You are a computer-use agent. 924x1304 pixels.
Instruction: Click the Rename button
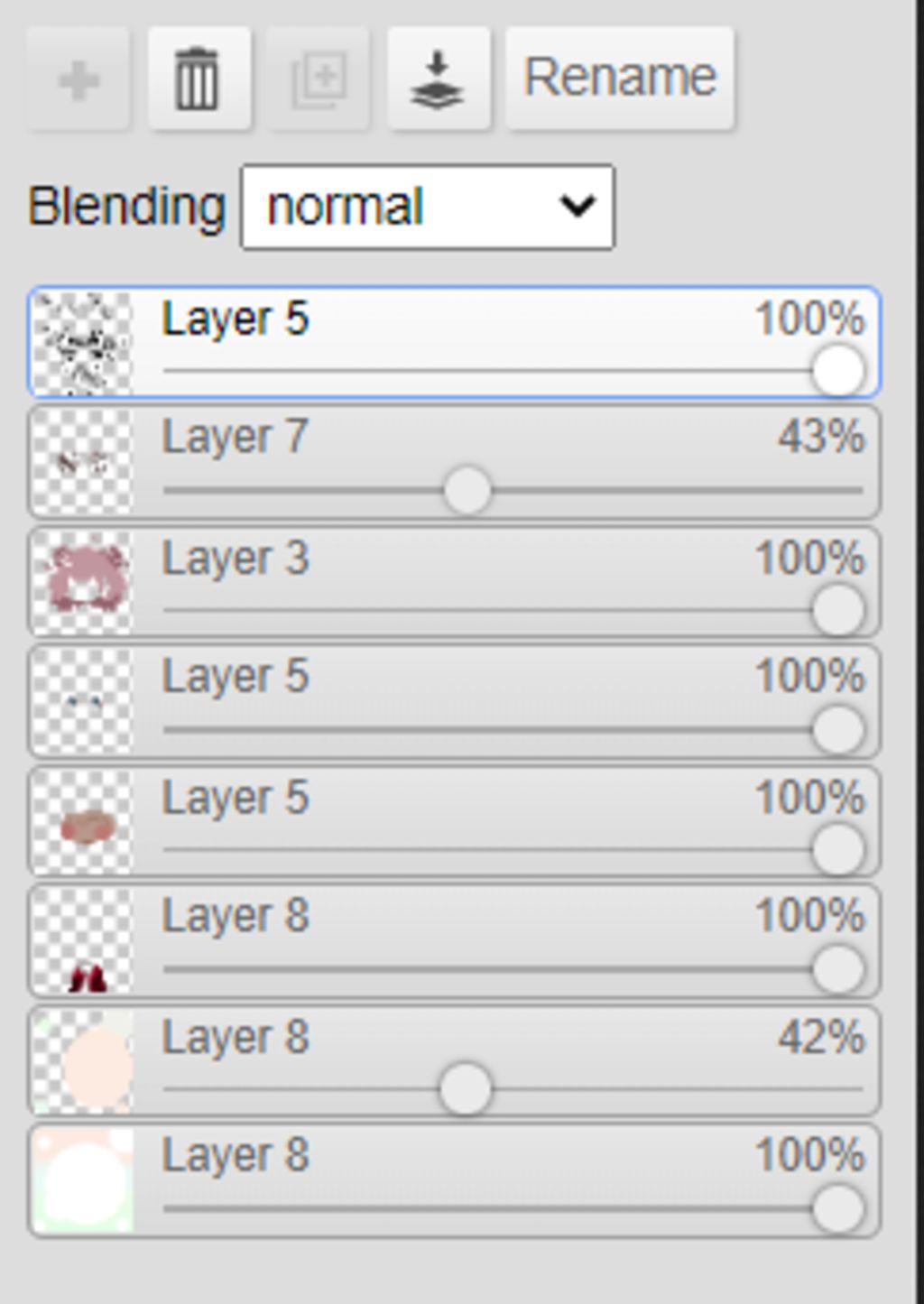[x=620, y=79]
